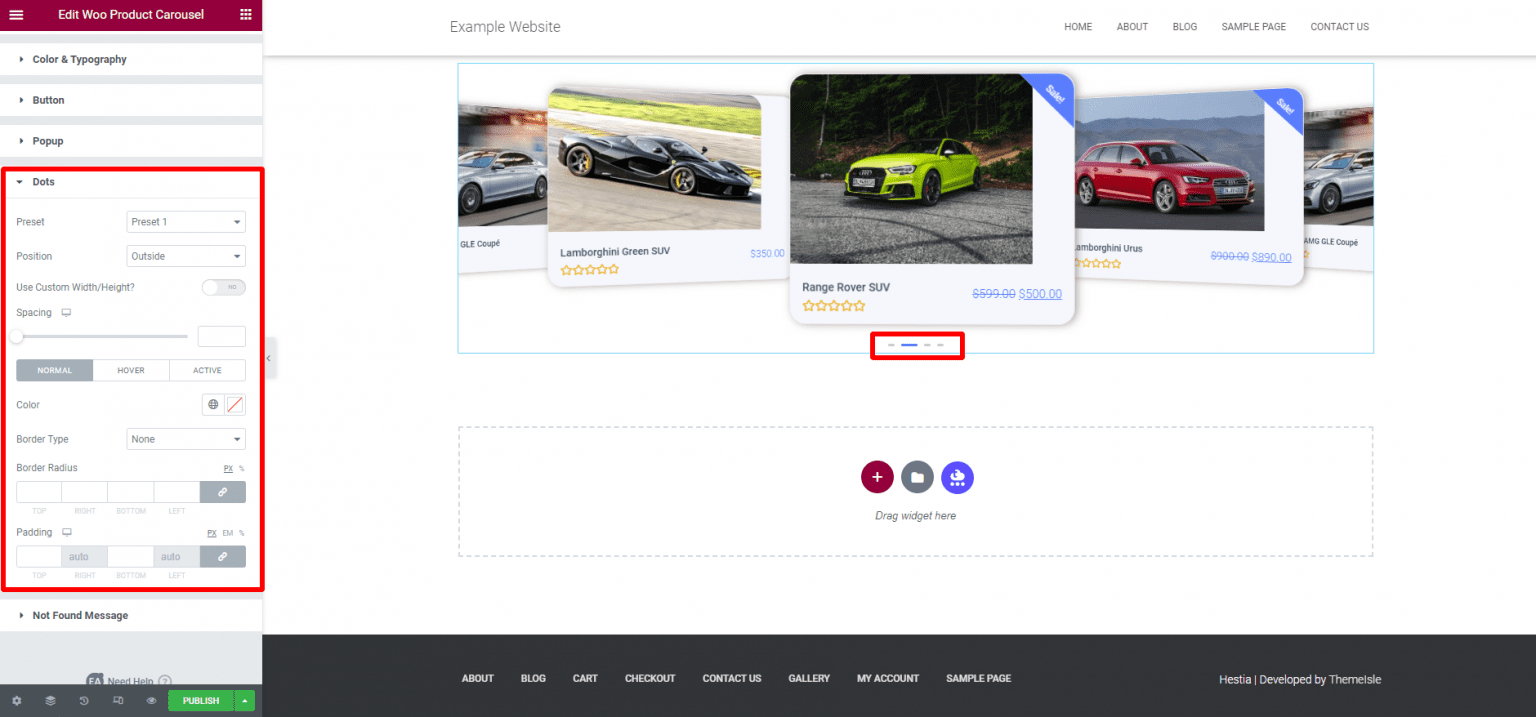Open the Preset dropdown
The height and width of the screenshot is (717, 1536).
tap(186, 222)
